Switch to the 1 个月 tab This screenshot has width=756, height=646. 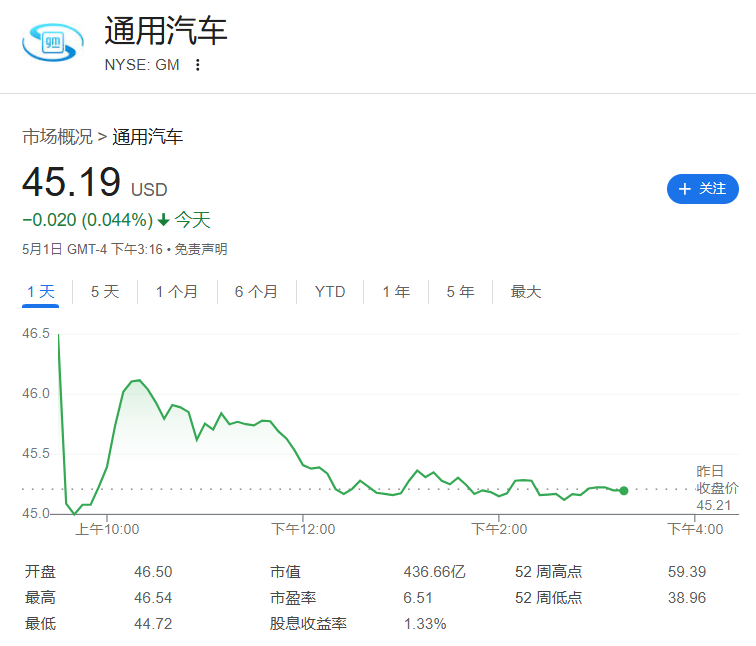pos(177,292)
